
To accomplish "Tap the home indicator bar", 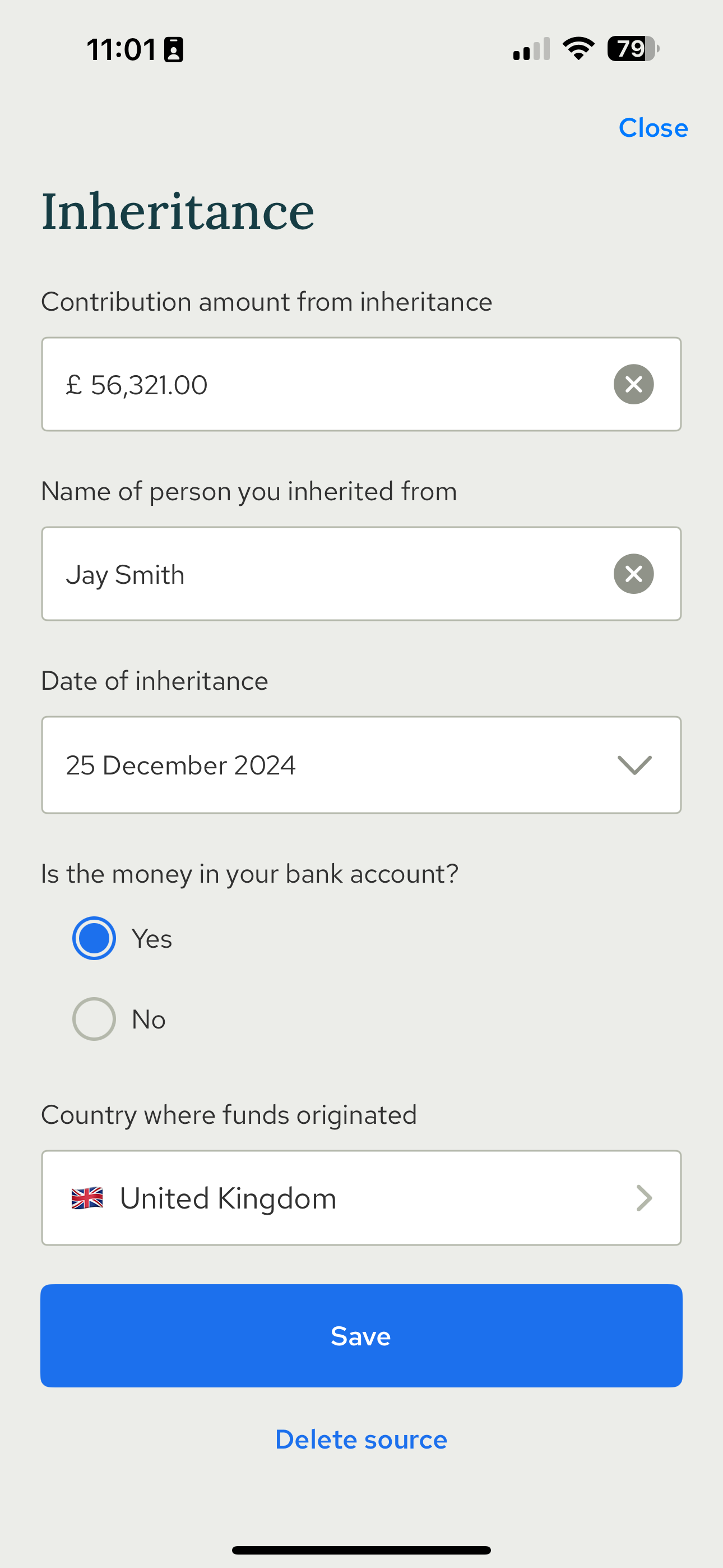I will [361, 1549].
